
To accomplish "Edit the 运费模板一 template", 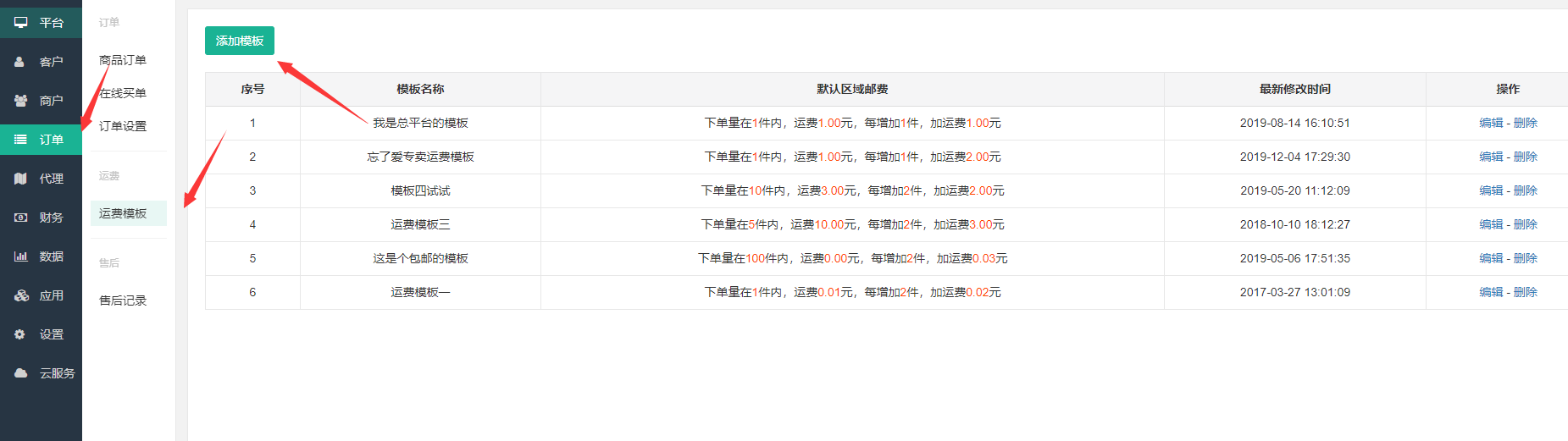I will coord(1491,292).
